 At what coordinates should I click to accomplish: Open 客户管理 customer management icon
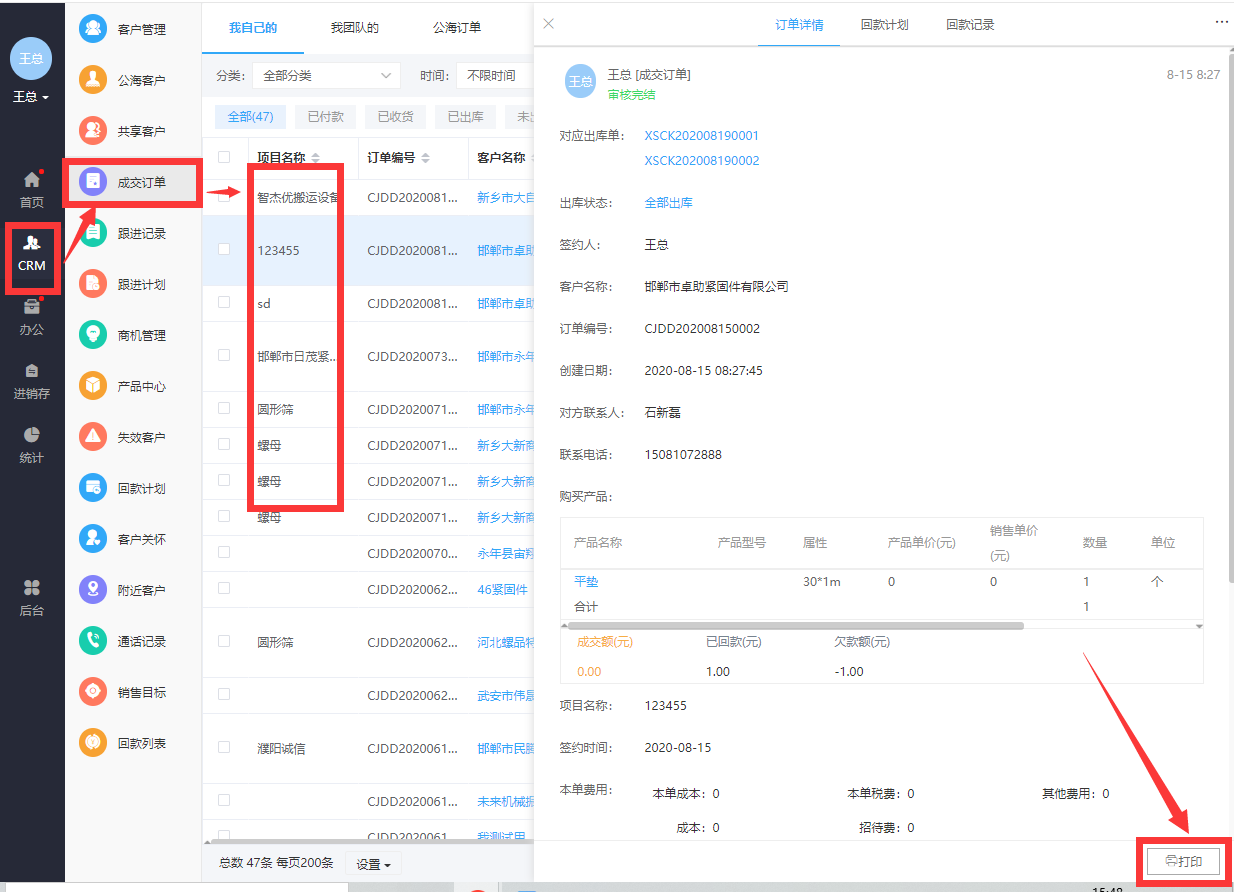point(93,29)
